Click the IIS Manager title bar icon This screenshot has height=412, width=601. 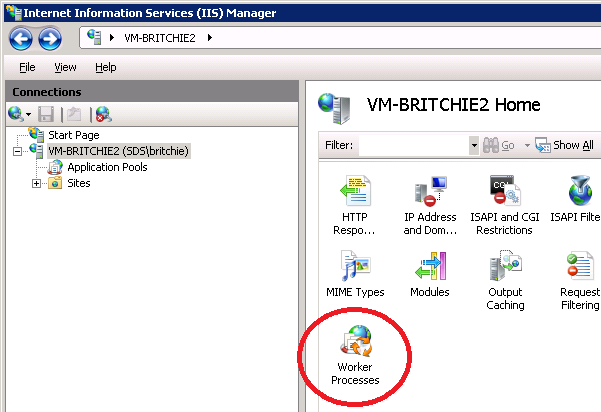pos(14,13)
